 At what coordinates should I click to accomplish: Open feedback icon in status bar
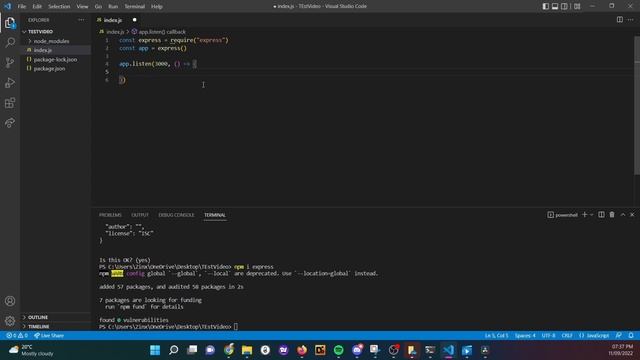[x=619, y=336]
